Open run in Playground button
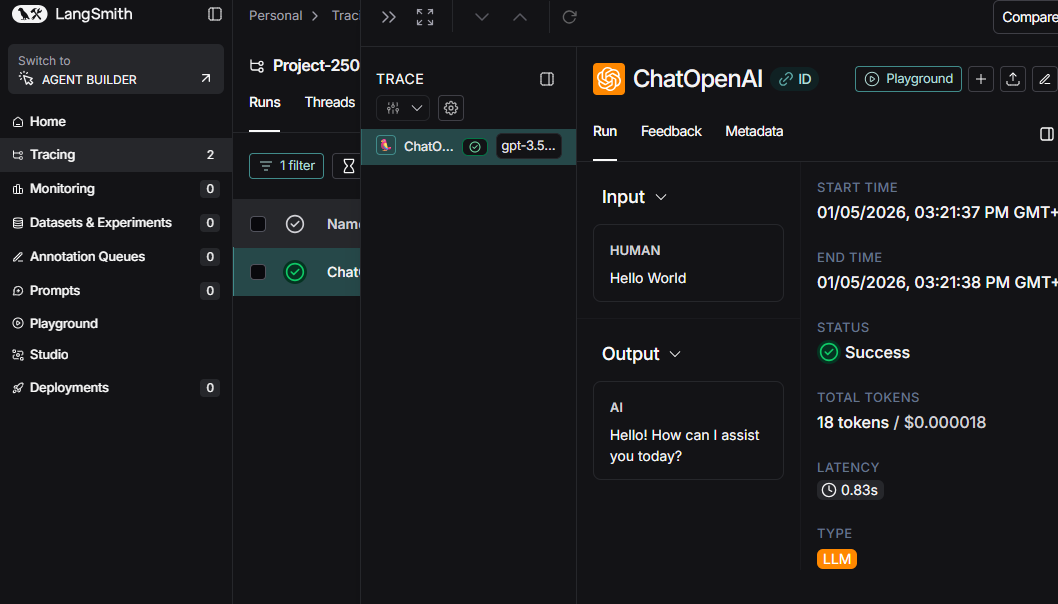 click(908, 79)
